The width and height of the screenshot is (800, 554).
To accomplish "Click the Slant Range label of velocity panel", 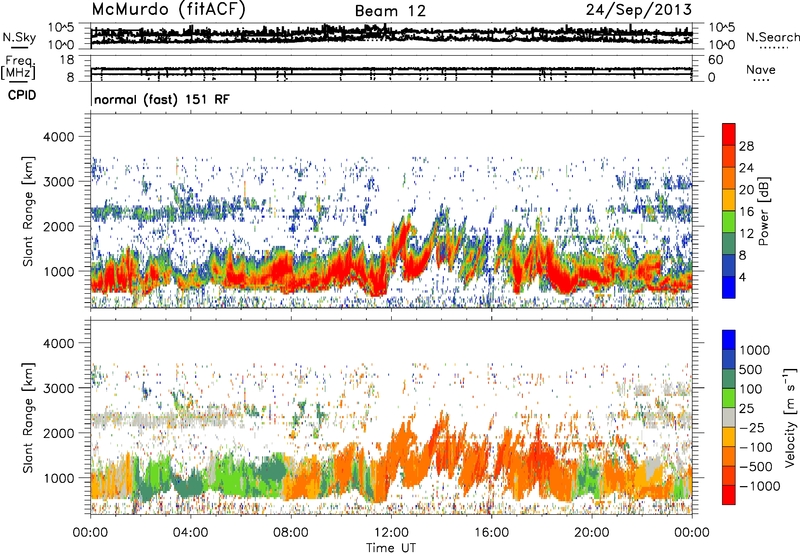I will (x=28, y=418).
